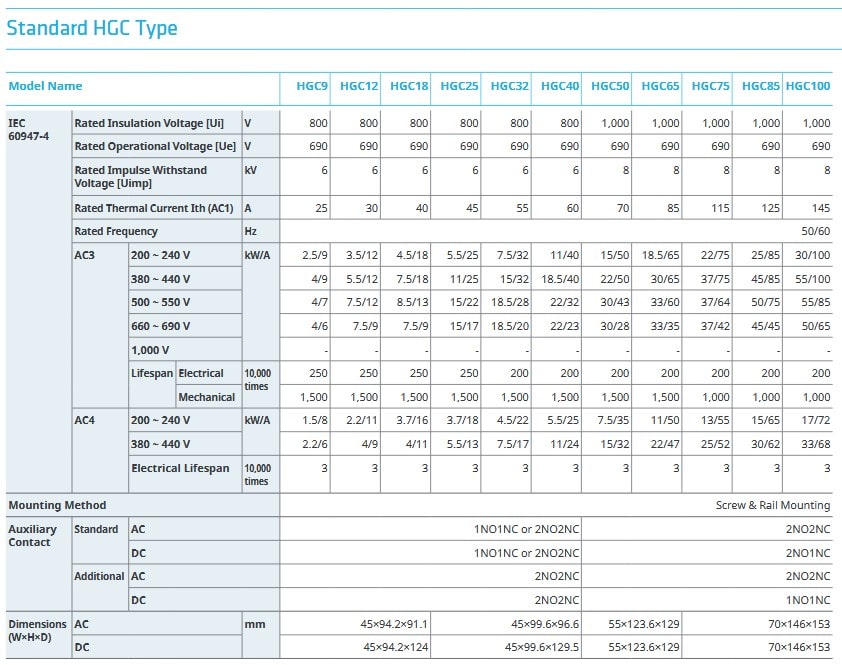This screenshot has width=842, height=665.
Task: Select the Auxiliary Contact row label
Action: pos(33,536)
